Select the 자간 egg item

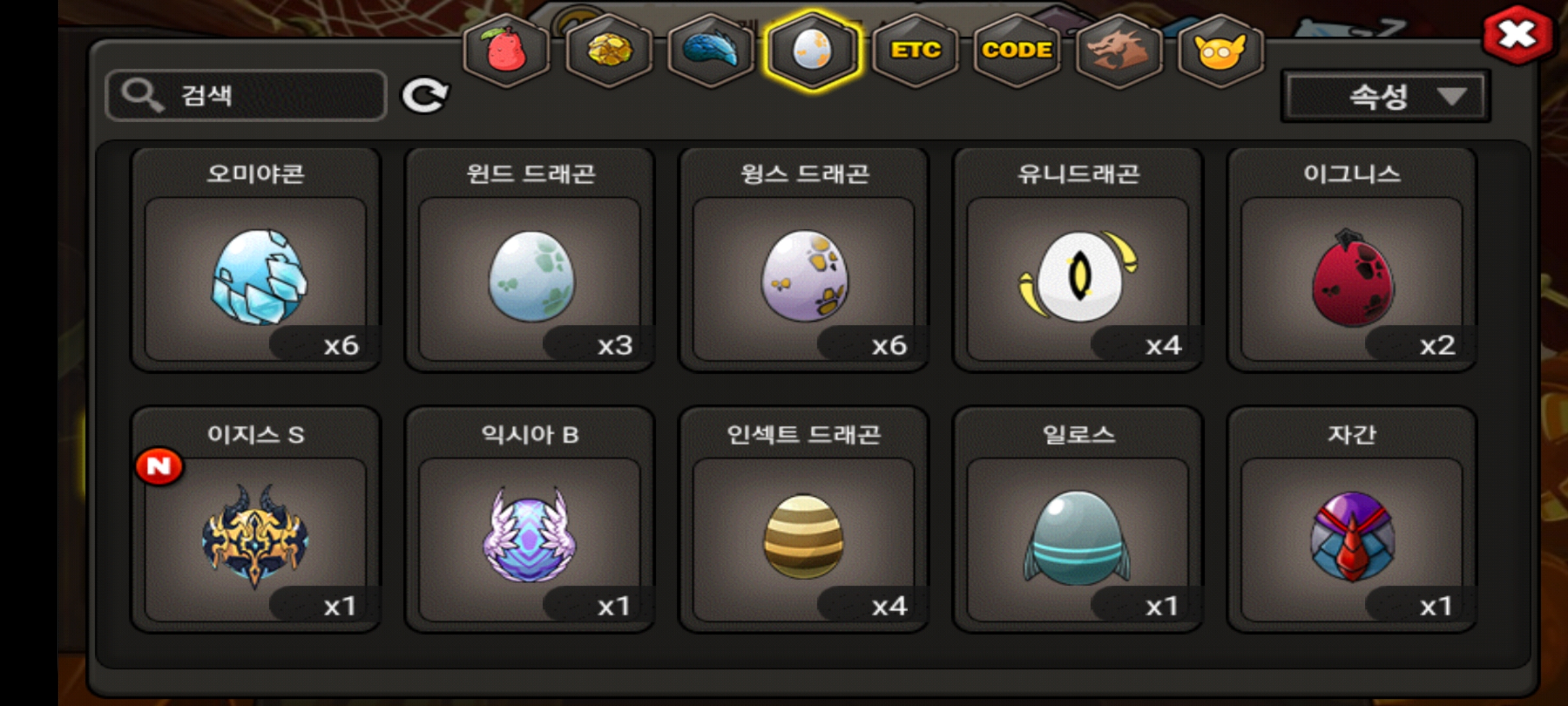coord(1352,520)
